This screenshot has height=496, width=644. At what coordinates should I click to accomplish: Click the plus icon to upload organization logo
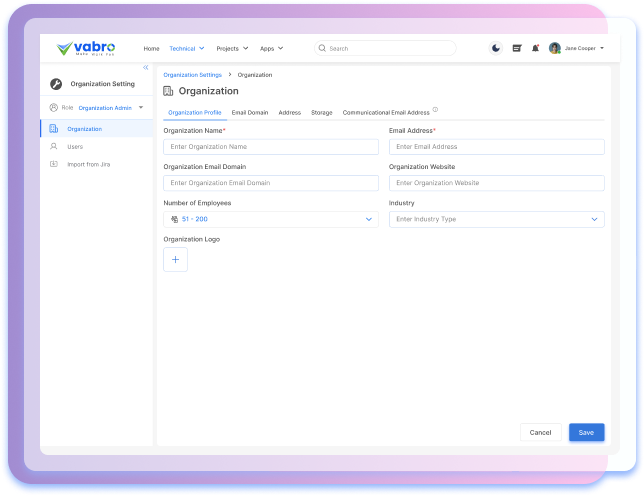click(175, 260)
